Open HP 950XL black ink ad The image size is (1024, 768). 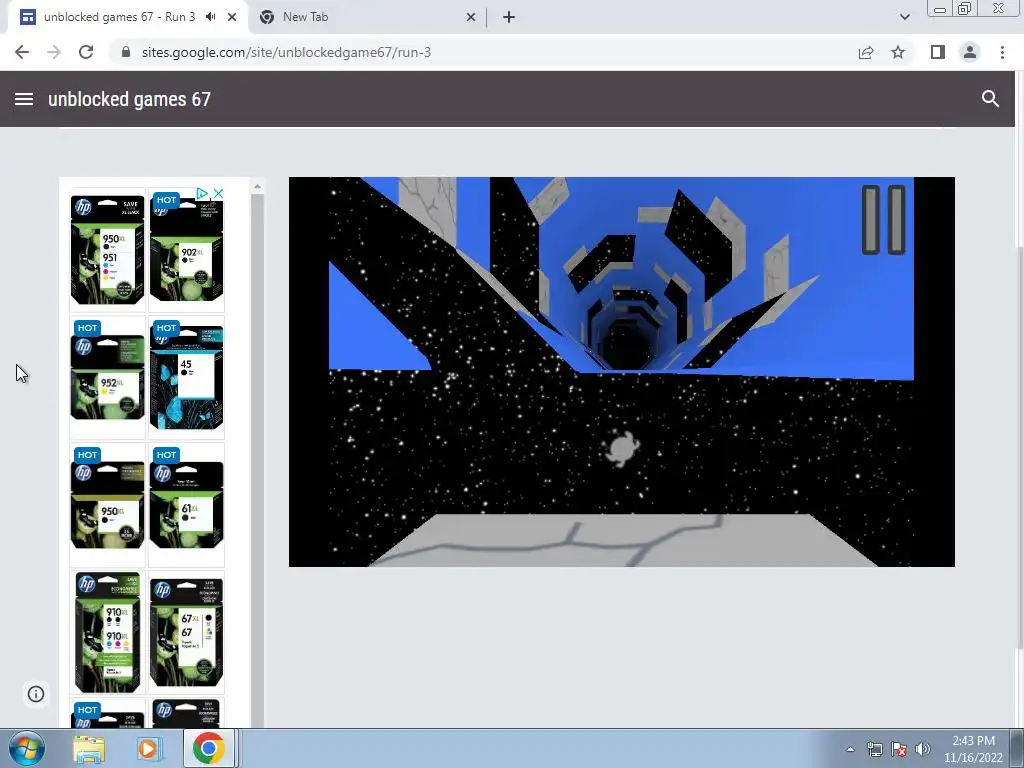[108, 503]
